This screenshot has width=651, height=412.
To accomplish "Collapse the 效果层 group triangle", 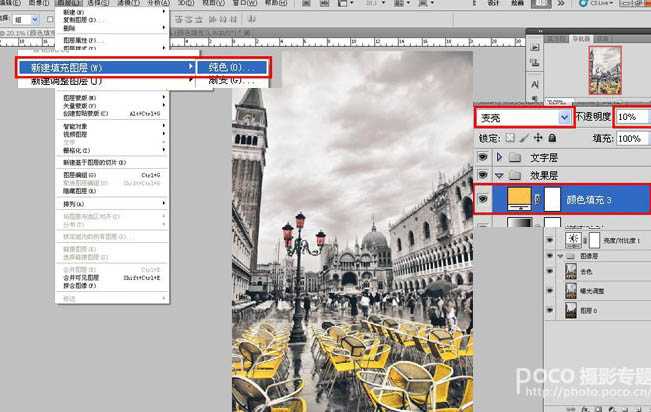I will tap(499, 176).
